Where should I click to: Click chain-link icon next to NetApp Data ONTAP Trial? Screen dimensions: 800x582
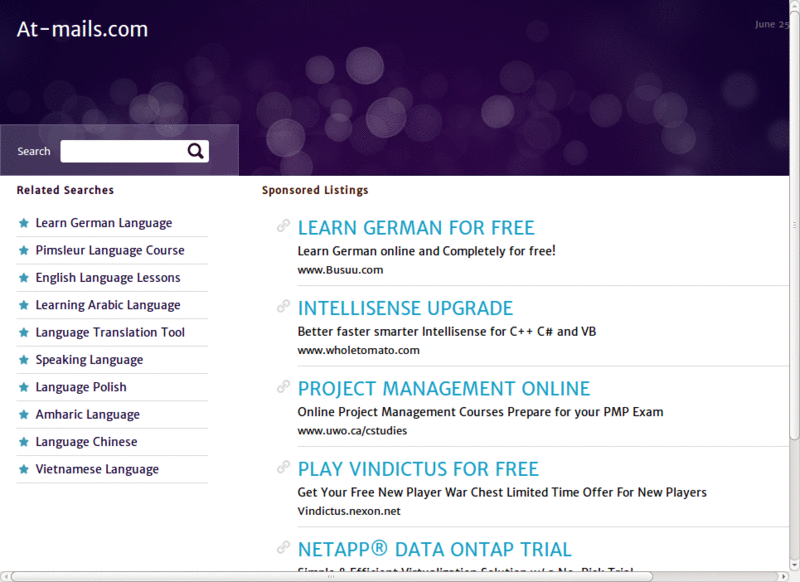283,547
